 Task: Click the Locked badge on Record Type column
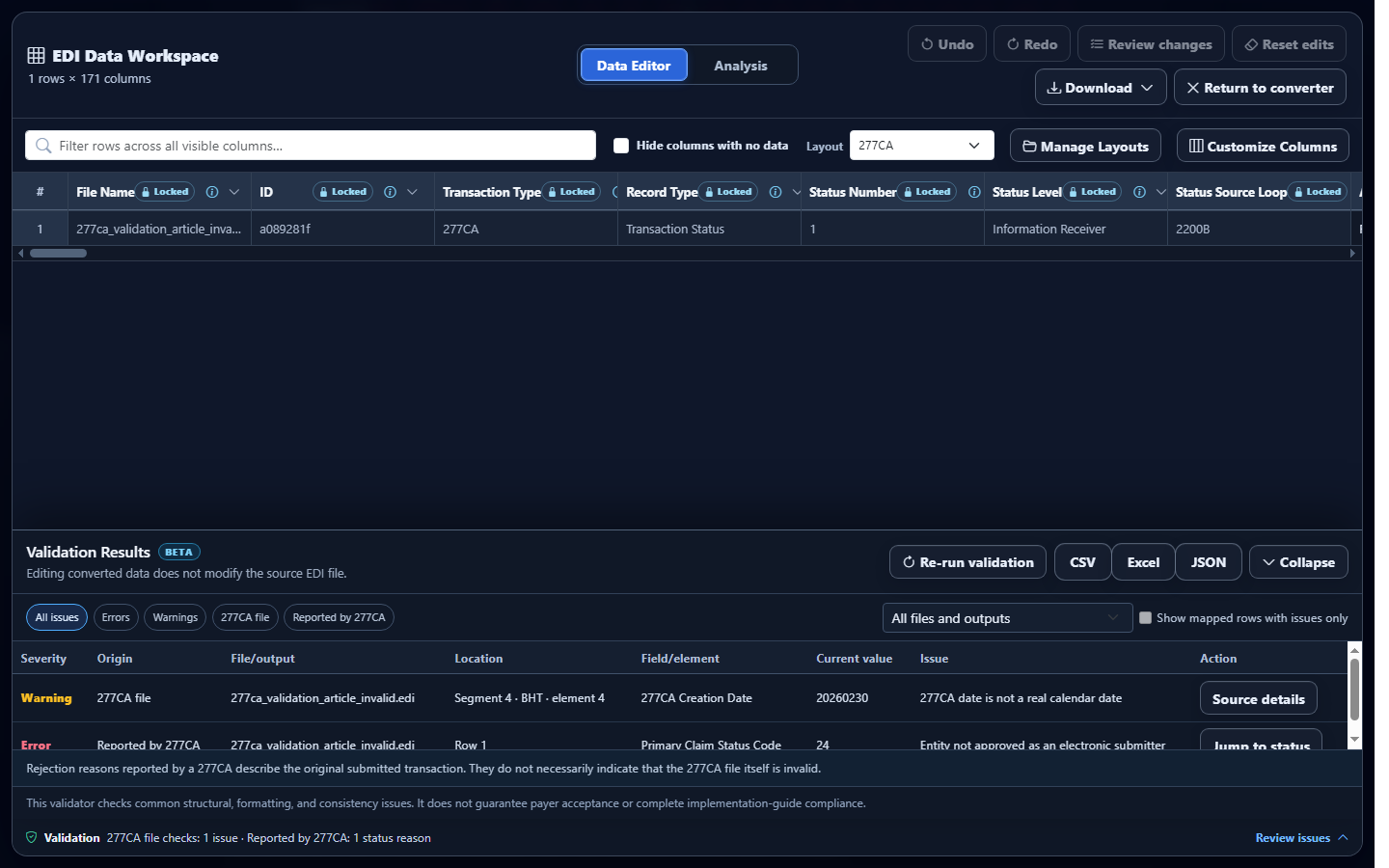tap(728, 192)
